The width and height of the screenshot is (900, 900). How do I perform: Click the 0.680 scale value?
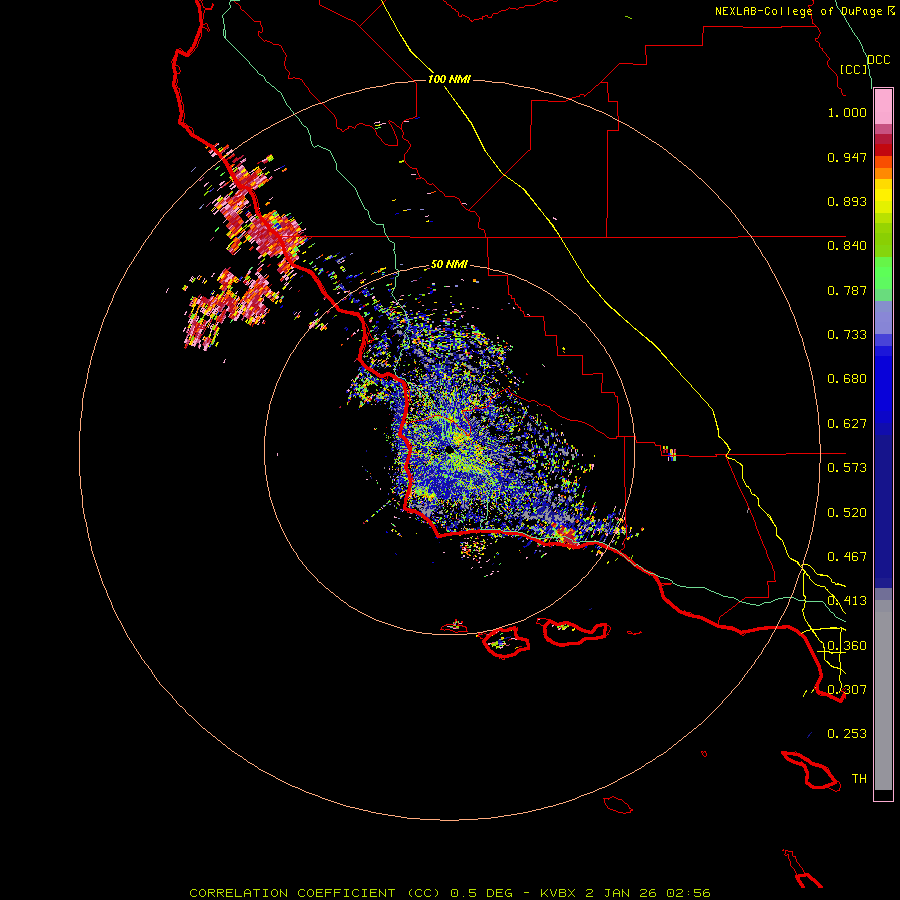[x=847, y=379]
